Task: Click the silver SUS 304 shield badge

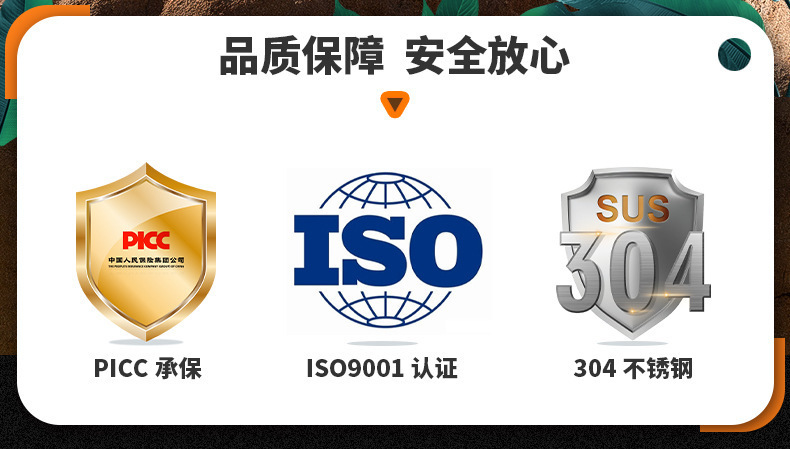Action: 633,253
